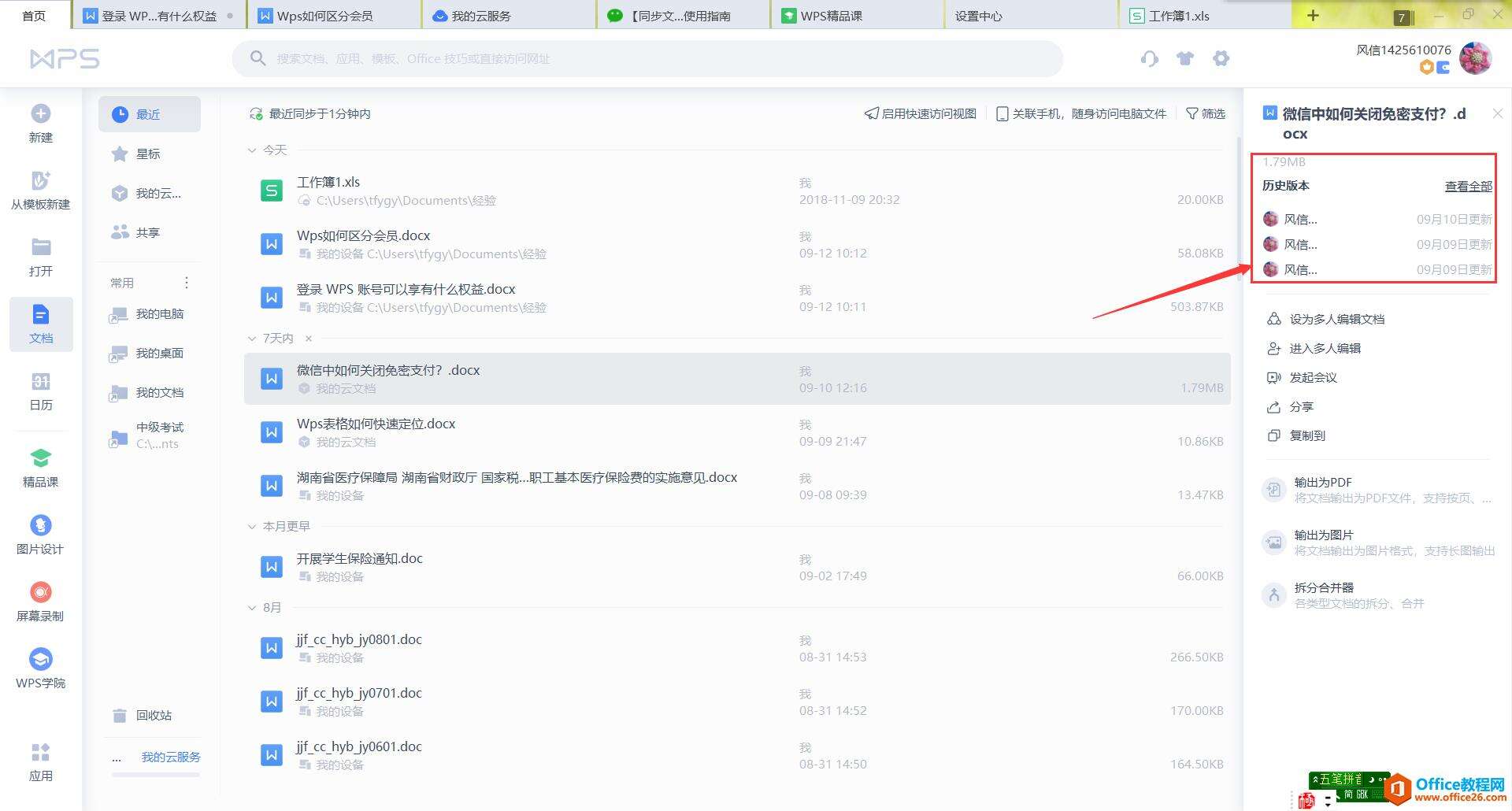Click 设为多人编辑文档 icon
Screen dimensions: 1512x811
[x=1273, y=319]
